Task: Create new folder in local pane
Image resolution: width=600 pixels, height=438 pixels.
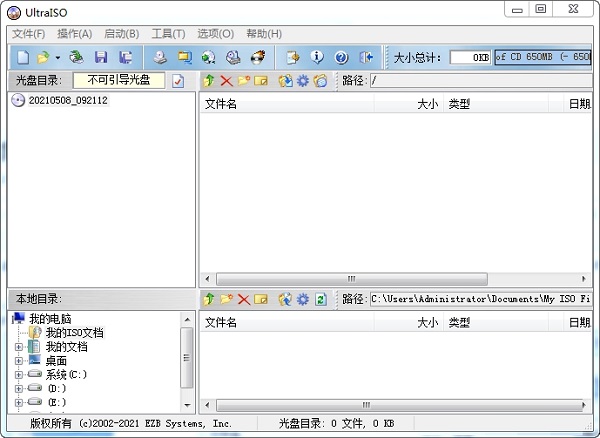Action: coord(227,299)
